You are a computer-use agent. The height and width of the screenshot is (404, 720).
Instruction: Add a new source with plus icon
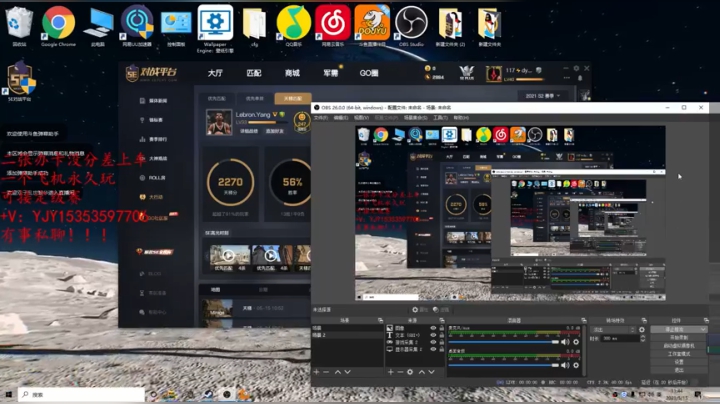tap(390, 372)
